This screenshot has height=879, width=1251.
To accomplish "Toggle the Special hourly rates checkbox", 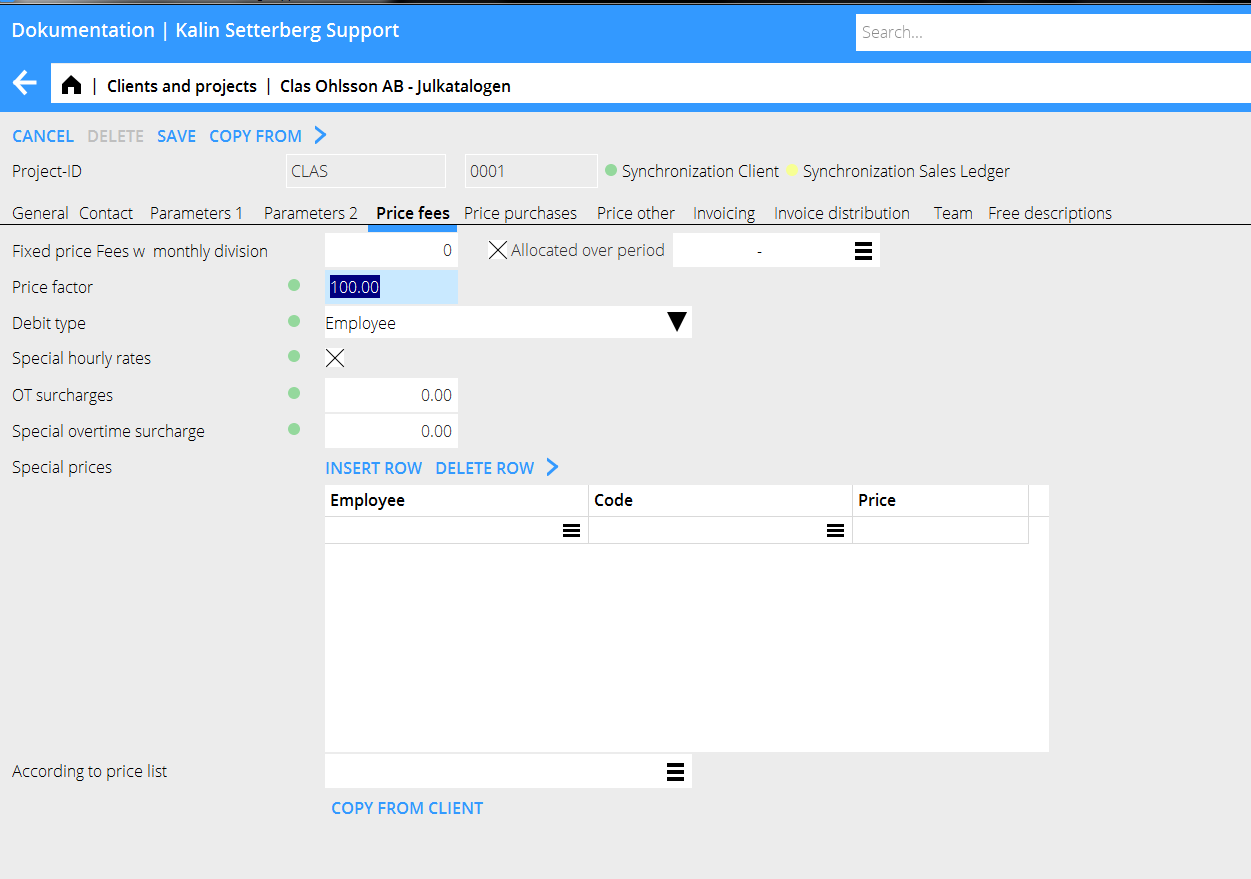I will [335, 358].
